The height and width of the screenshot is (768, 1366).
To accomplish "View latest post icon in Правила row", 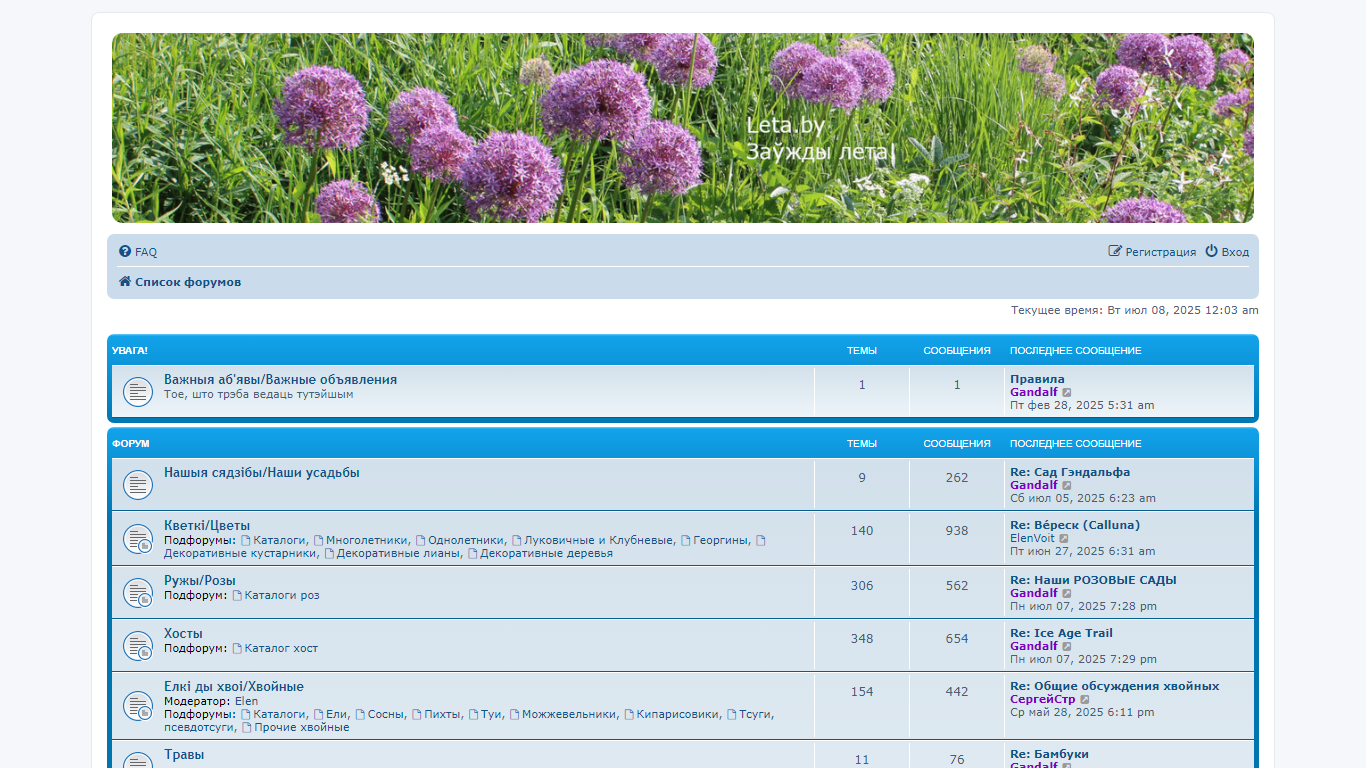I will (1067, 393).
